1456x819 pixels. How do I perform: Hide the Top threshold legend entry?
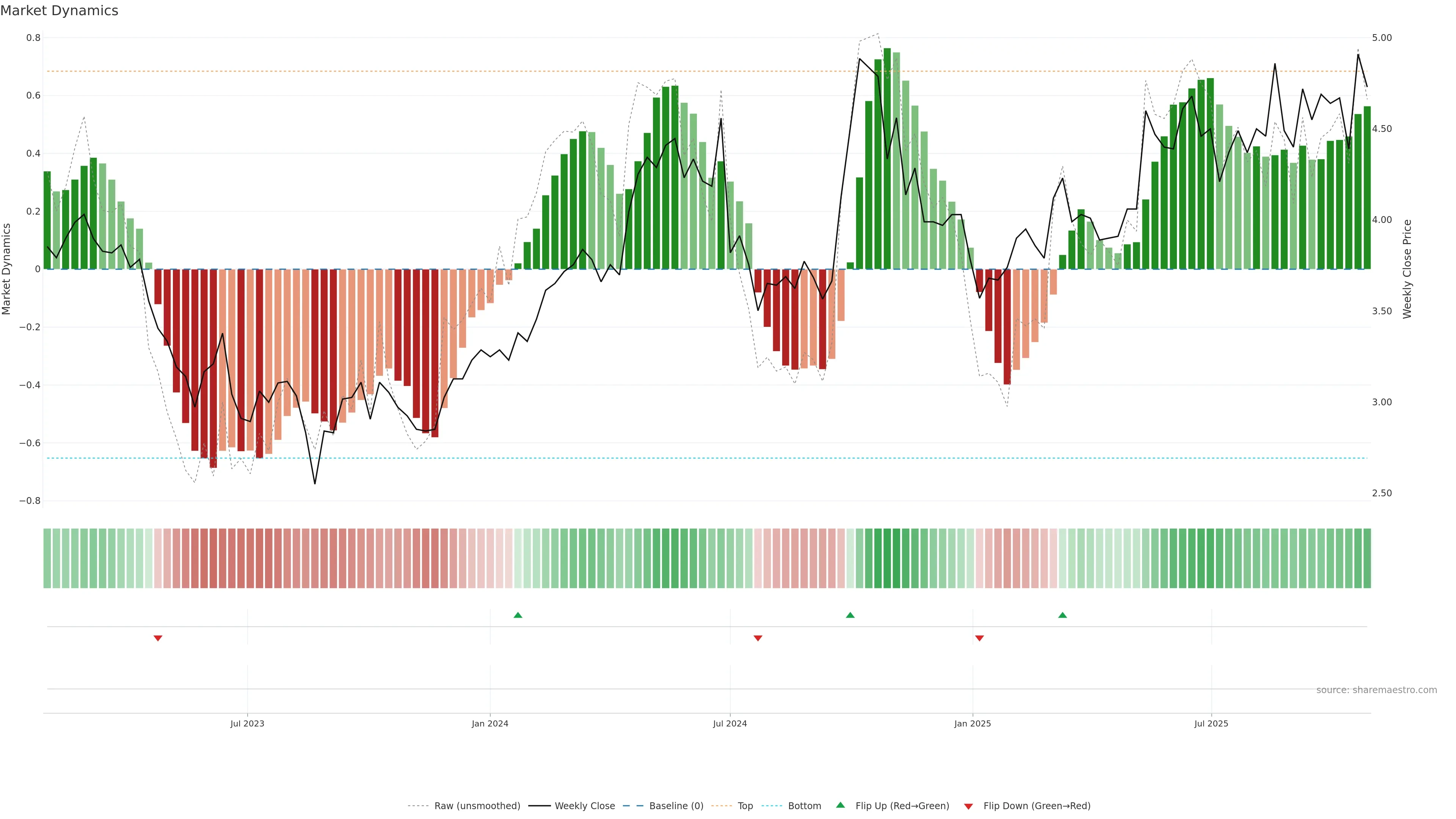click(745, 806)
